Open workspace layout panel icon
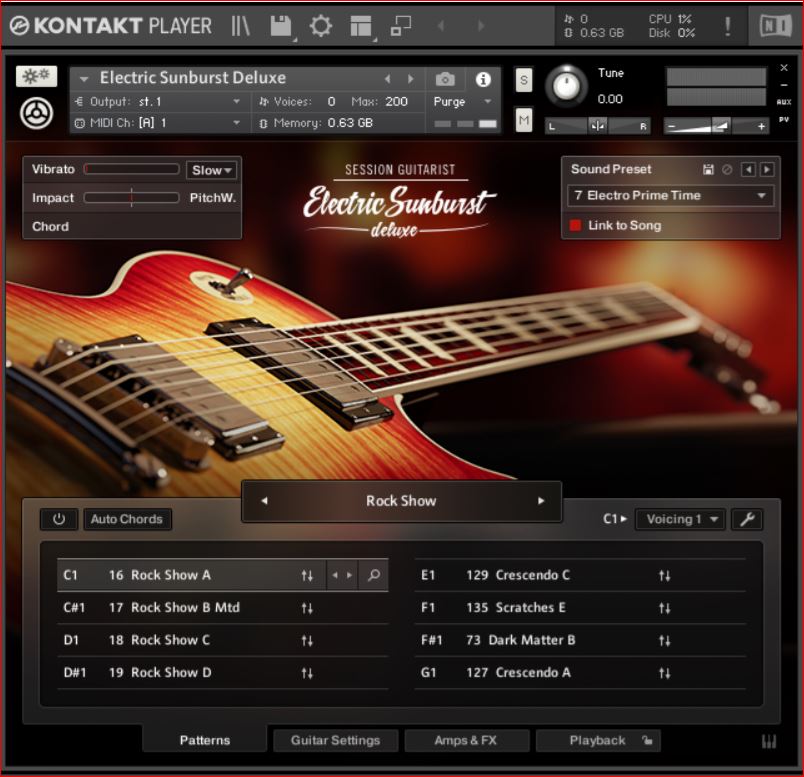Viewport: 804px width, 777px height. [360, 26]
